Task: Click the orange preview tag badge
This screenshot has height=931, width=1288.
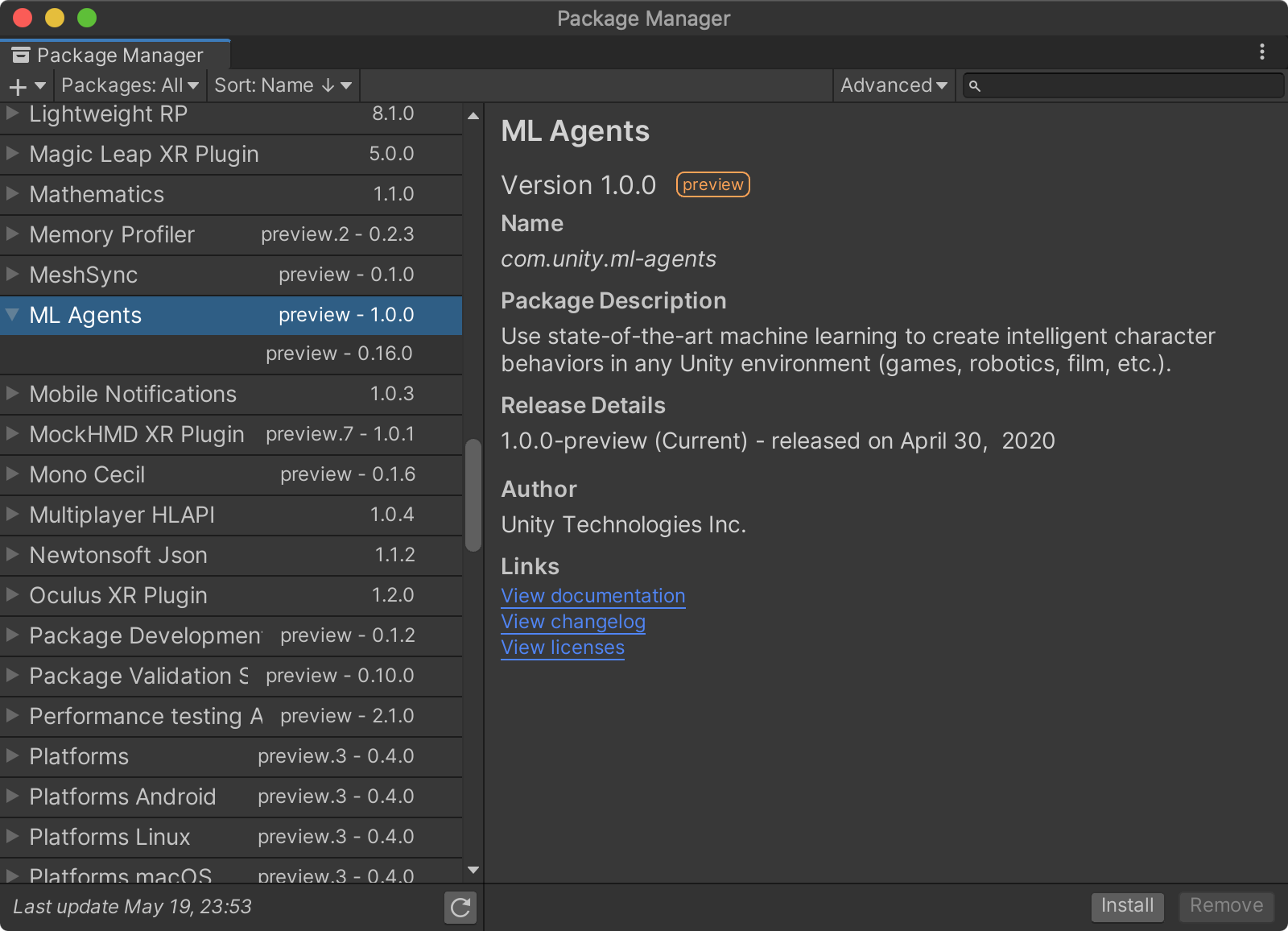Action: click(712, 184)
